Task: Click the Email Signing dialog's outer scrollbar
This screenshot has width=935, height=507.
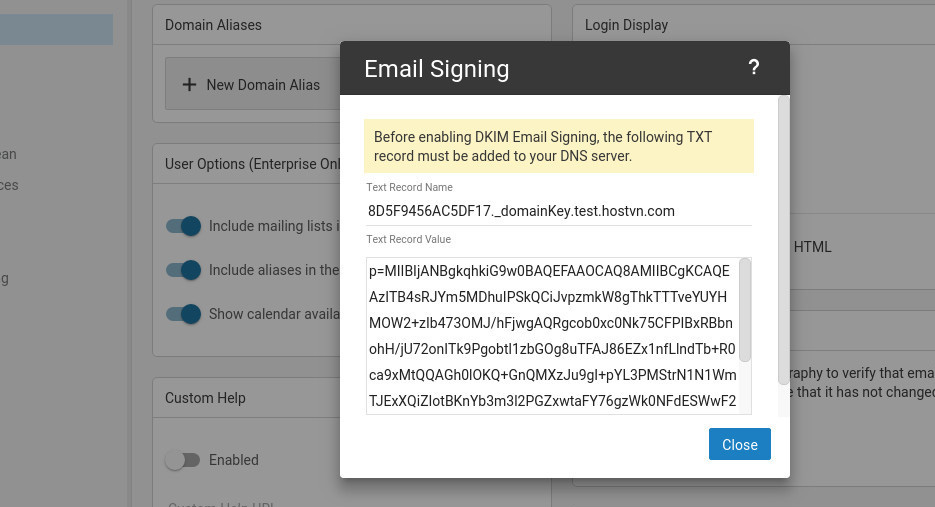Action: point(784,240)
